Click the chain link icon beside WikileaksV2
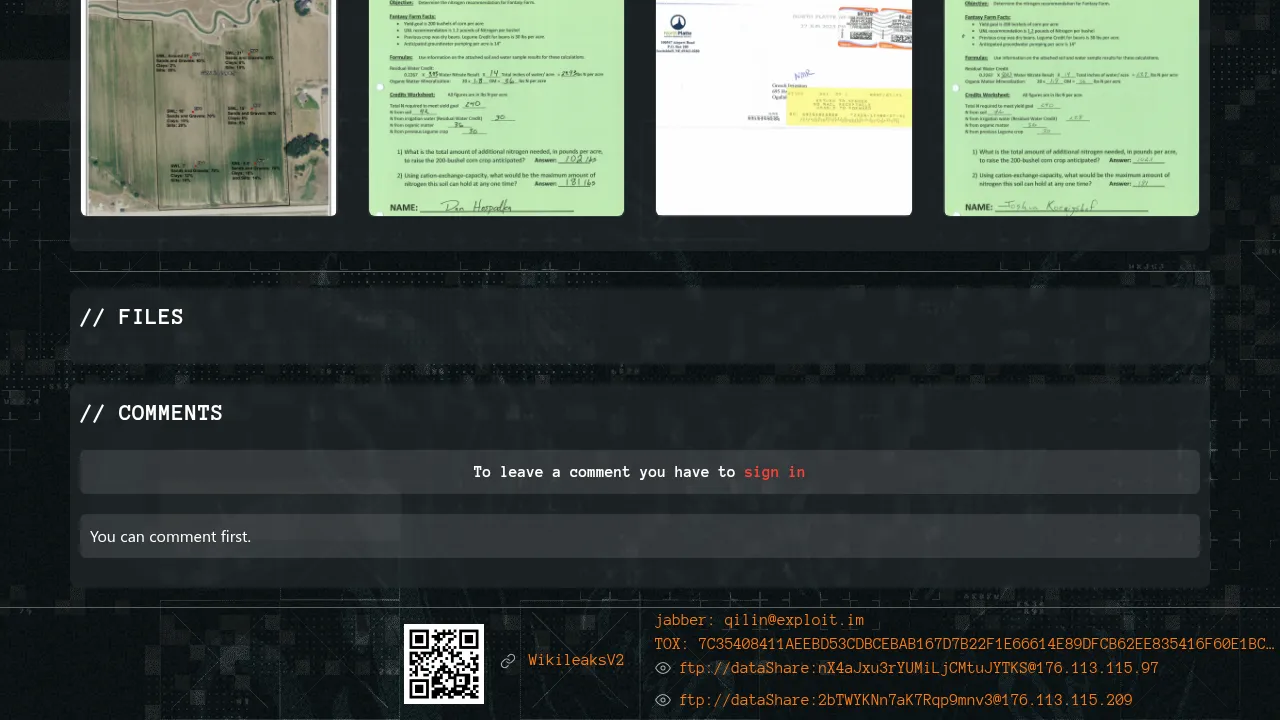1280x720 pixels. (508, 661)
